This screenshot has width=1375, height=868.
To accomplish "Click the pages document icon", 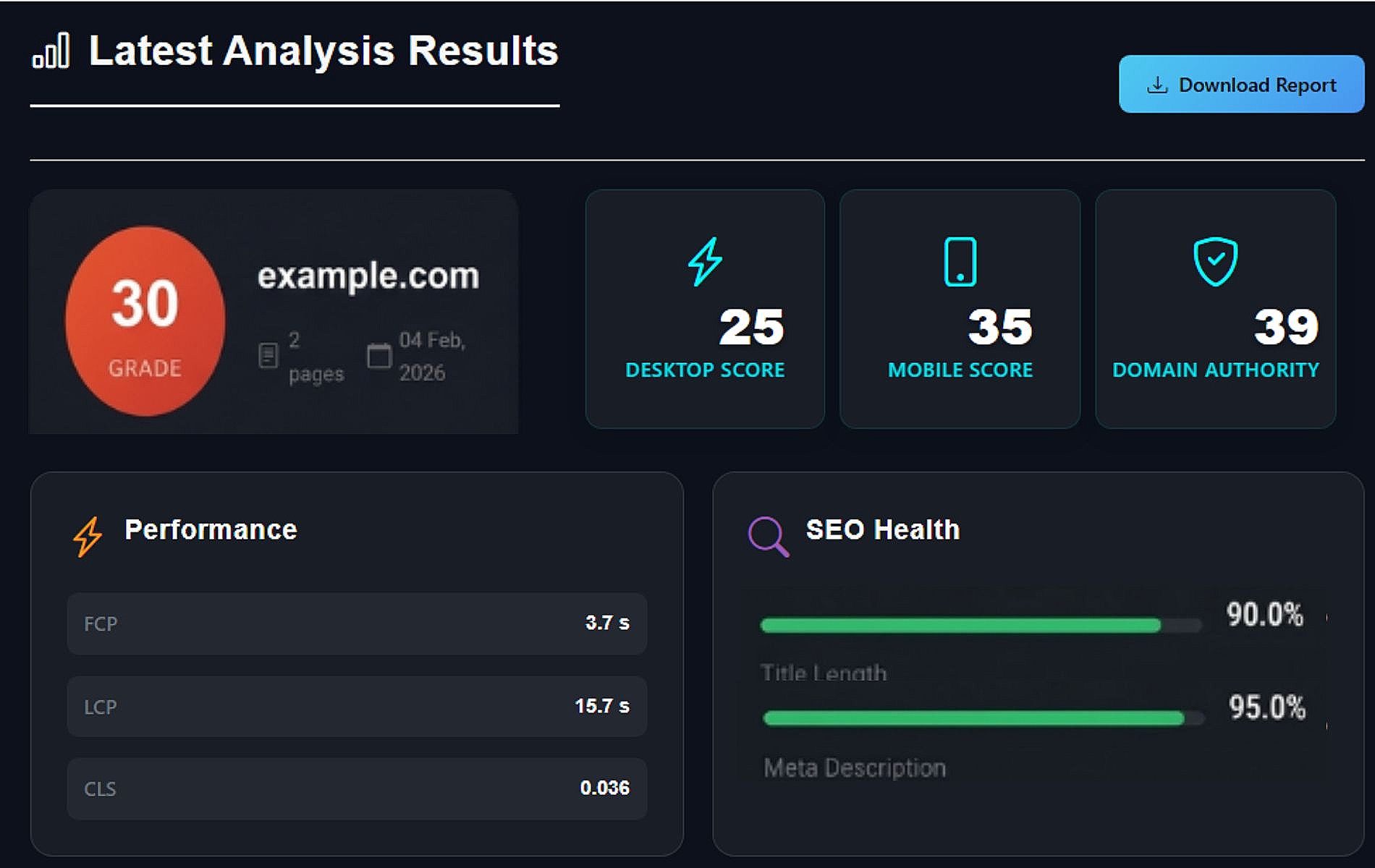I will (268, 355).
